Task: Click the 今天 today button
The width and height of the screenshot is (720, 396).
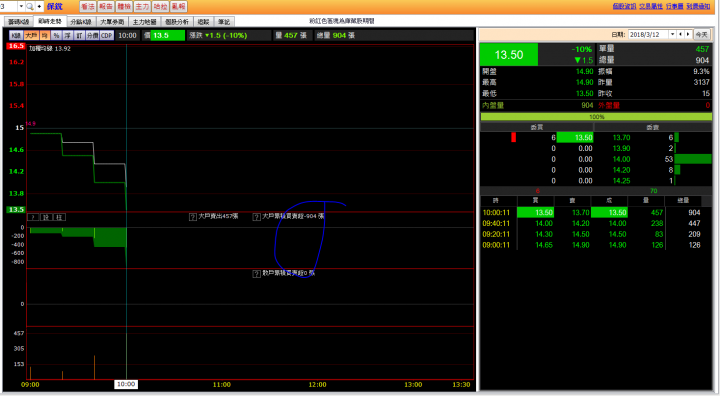Action: [x=701, y=34]
